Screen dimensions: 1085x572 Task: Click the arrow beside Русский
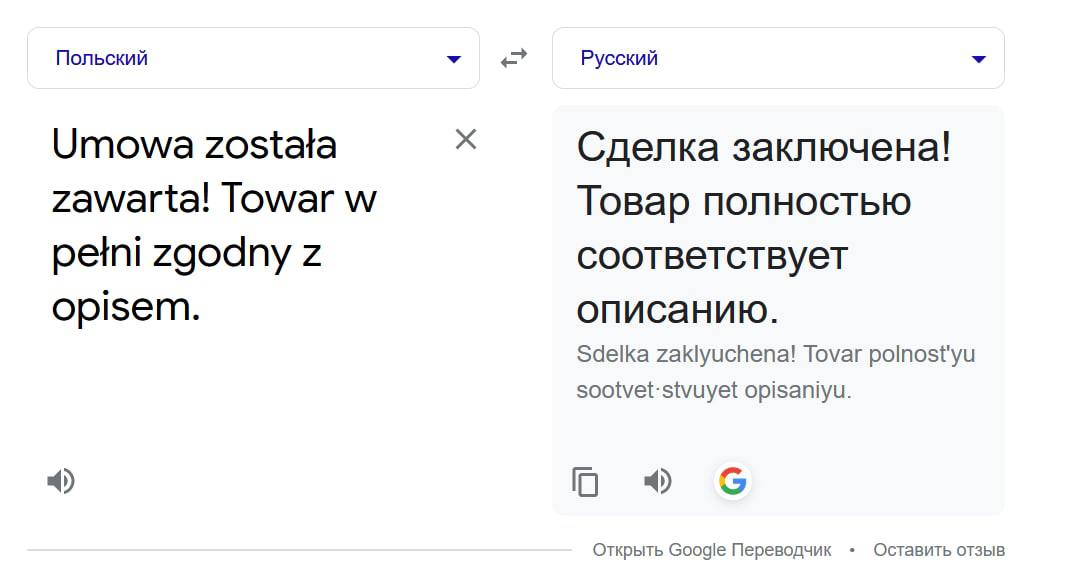(x=978, y=59)
